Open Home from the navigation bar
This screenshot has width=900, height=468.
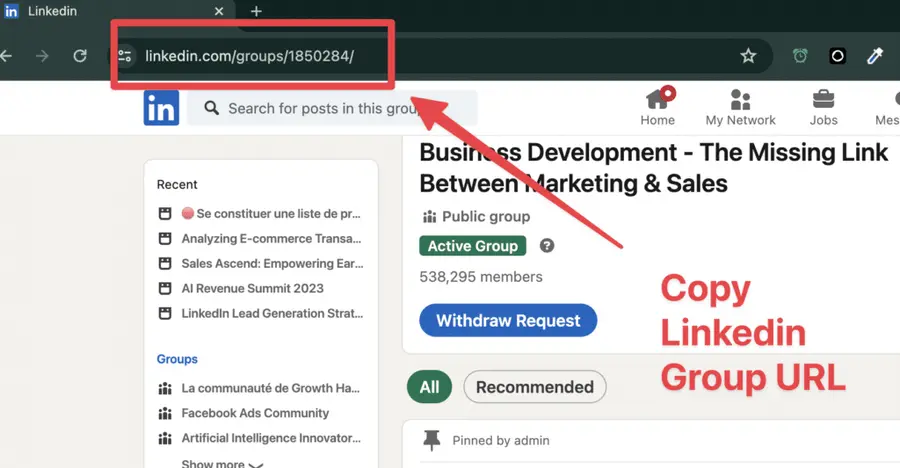[x=657, y=107]
